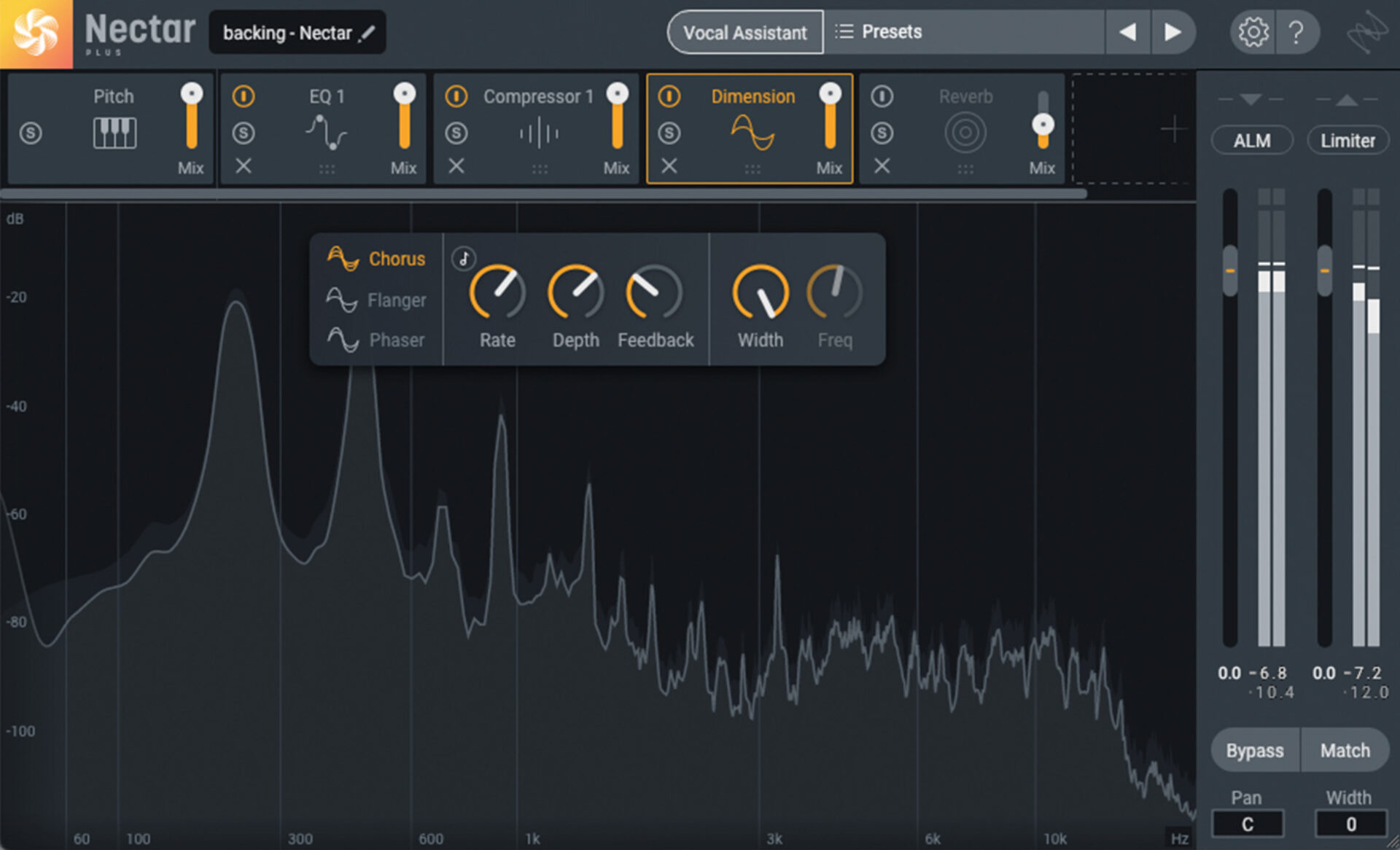This screenshot has height=850, width=1400.
Task: Open the plugin settings gear
Action: click(1251, 31)
